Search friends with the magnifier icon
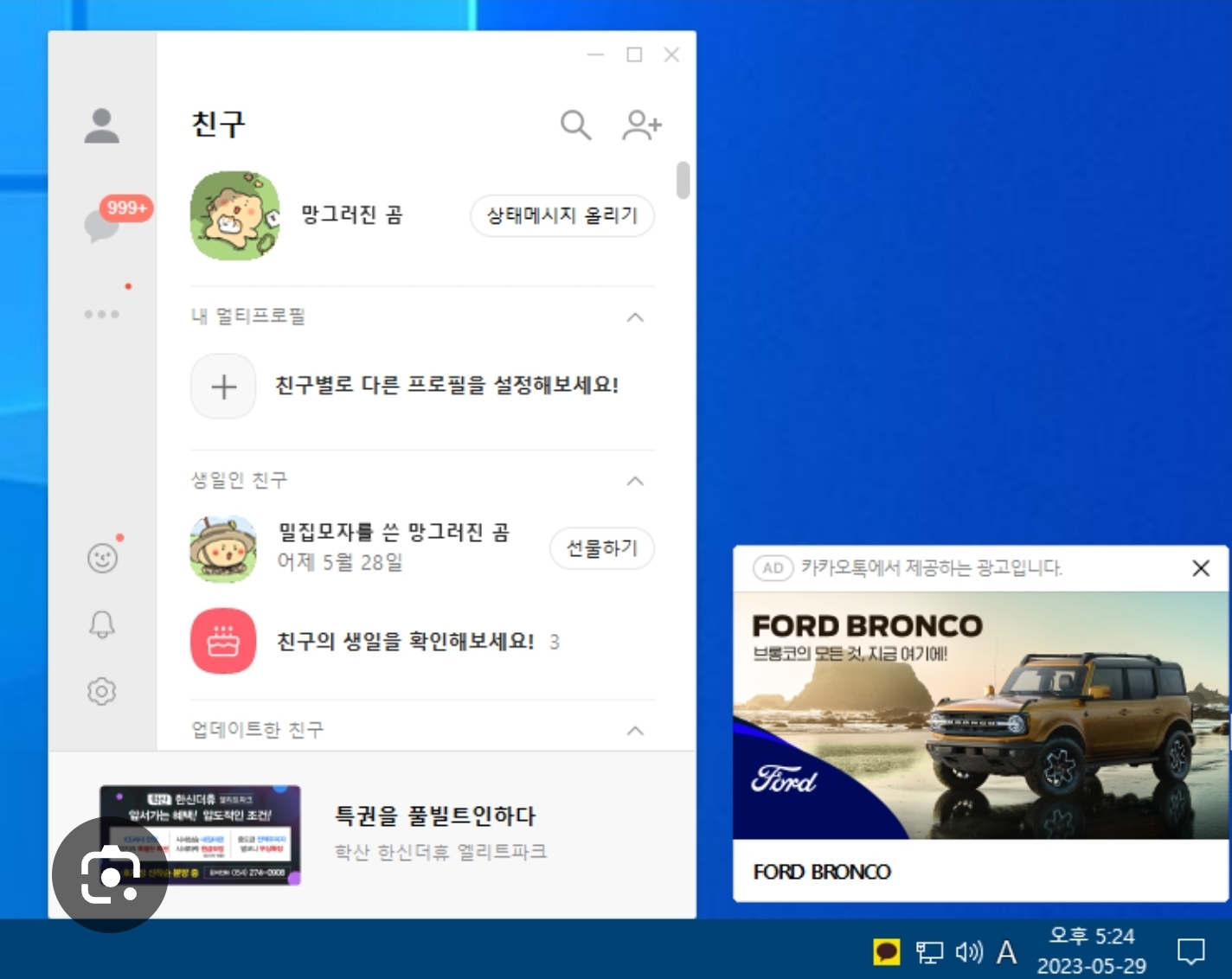 [575, 125]
